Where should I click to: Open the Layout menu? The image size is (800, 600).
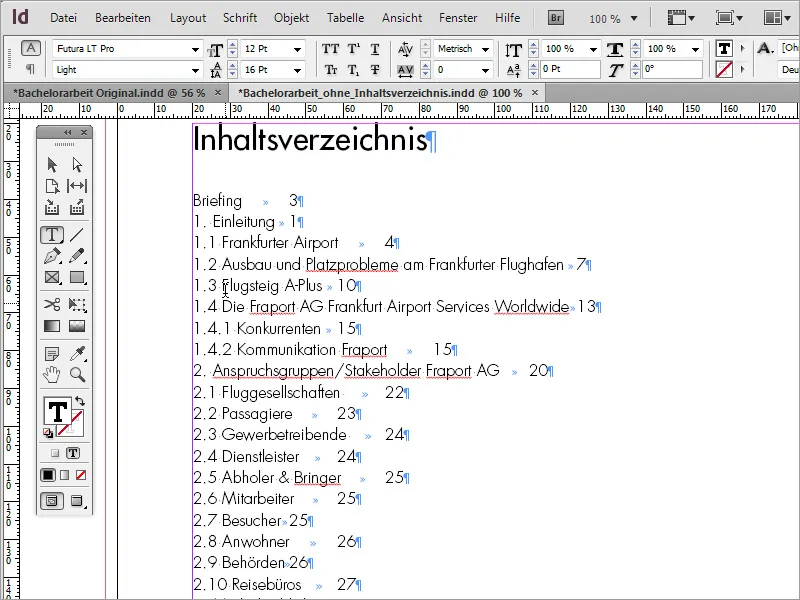tap(188, 18)
